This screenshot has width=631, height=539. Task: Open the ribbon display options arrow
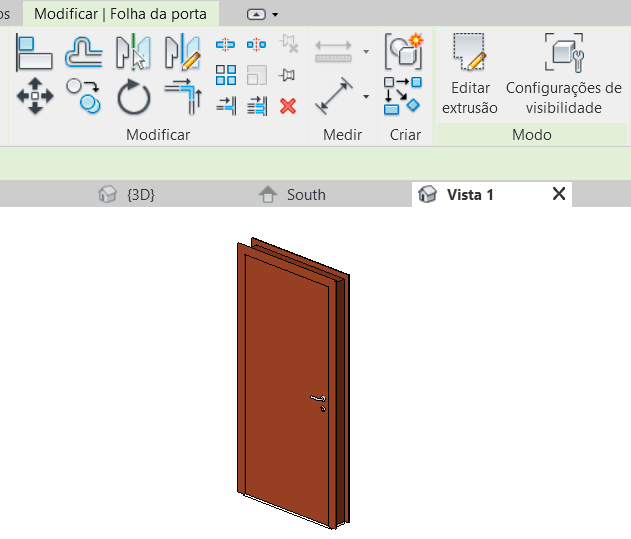coord(275,14)
